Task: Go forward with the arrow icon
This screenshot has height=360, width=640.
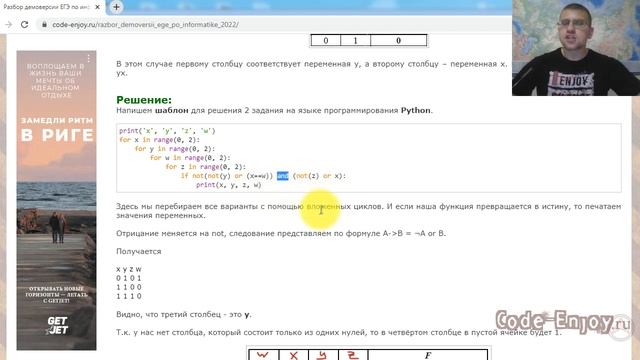Action: point(9,24)
